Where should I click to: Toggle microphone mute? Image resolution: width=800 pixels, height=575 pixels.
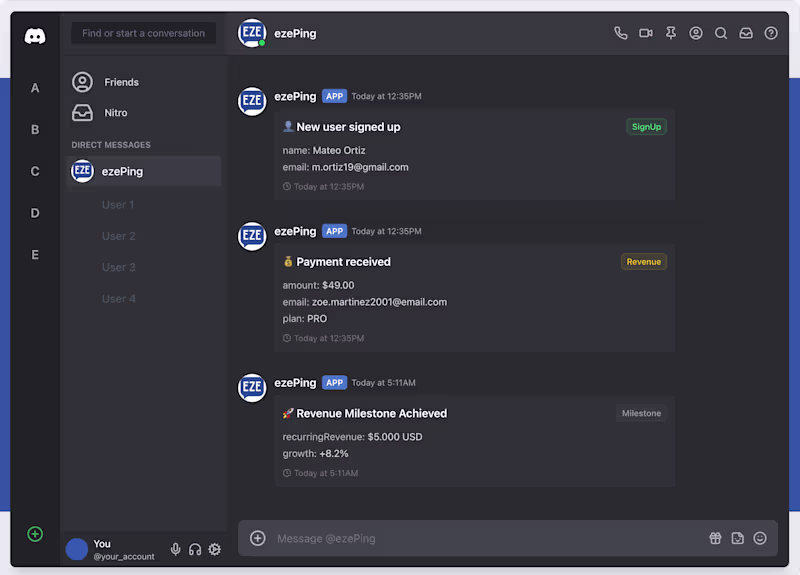point(176,549)
